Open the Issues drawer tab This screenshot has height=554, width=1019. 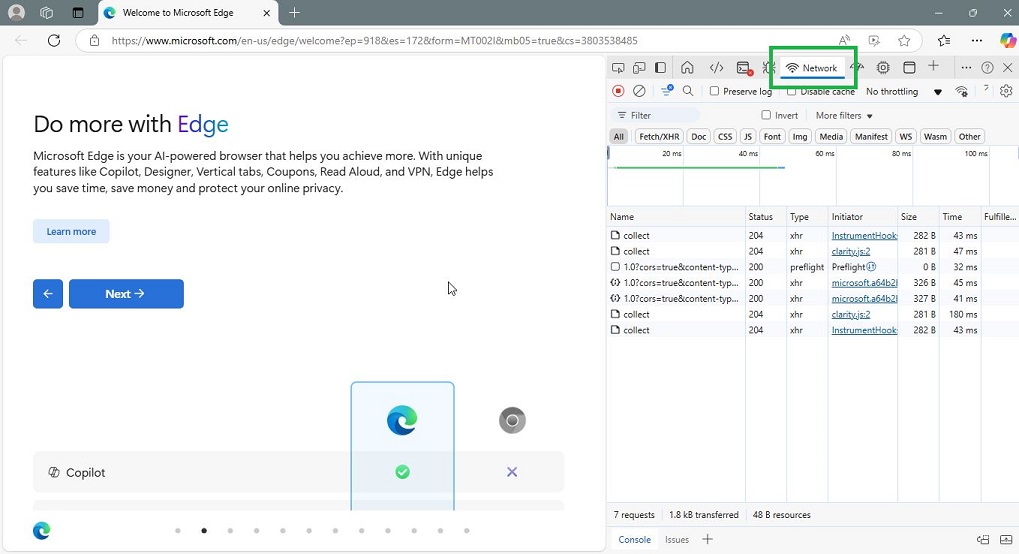point(677,540)
